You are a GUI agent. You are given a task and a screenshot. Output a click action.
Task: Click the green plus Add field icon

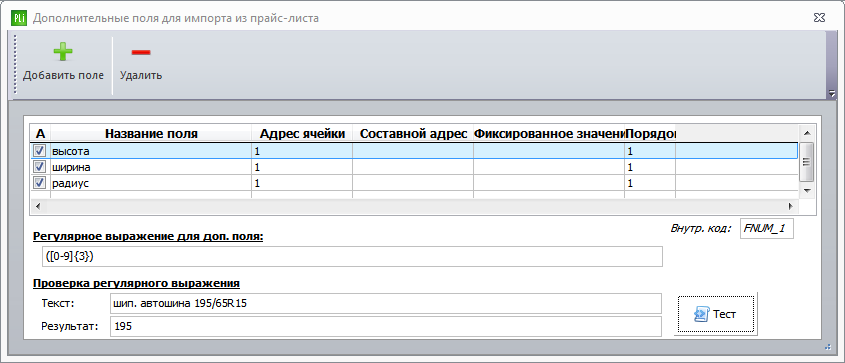(x=63, y=52)
